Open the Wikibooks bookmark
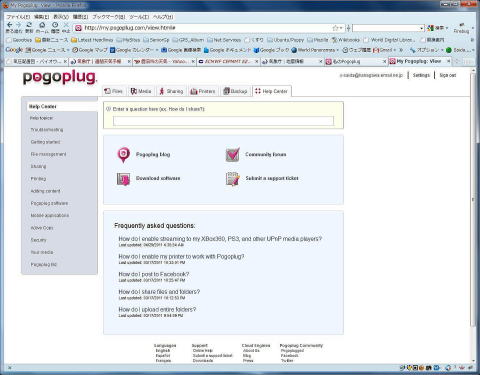Viewport: 480px width, 375px height. pos(345,40)
